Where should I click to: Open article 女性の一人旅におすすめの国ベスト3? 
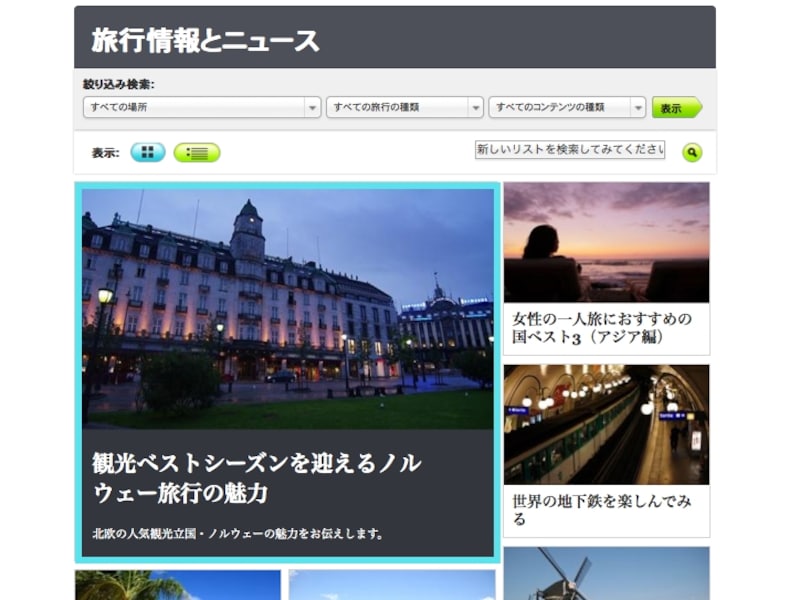pos(602,328)
